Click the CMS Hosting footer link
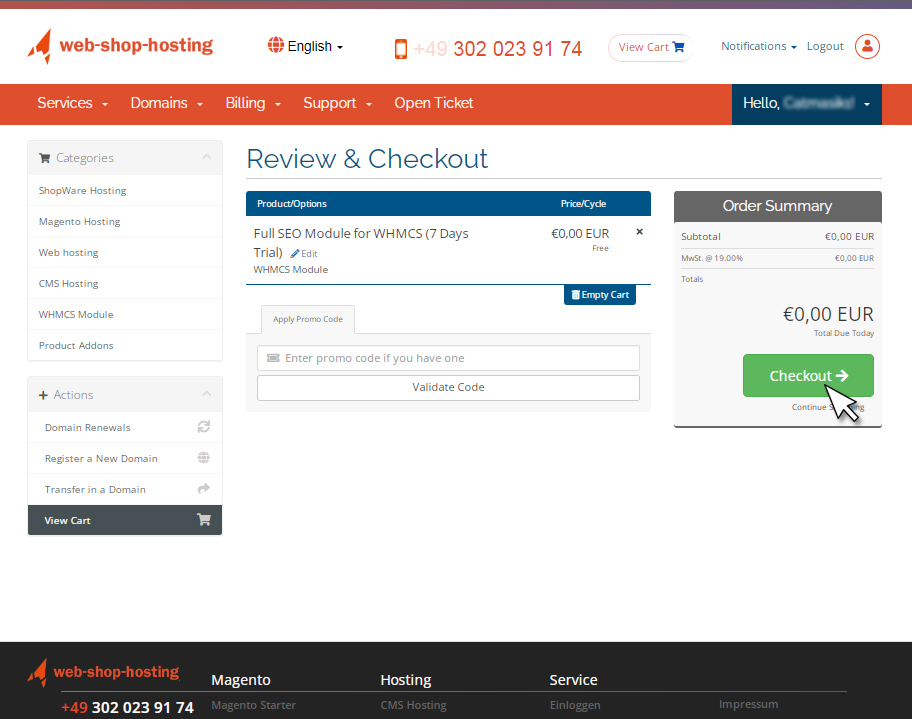The image size is (912, 719). point(414,705)
